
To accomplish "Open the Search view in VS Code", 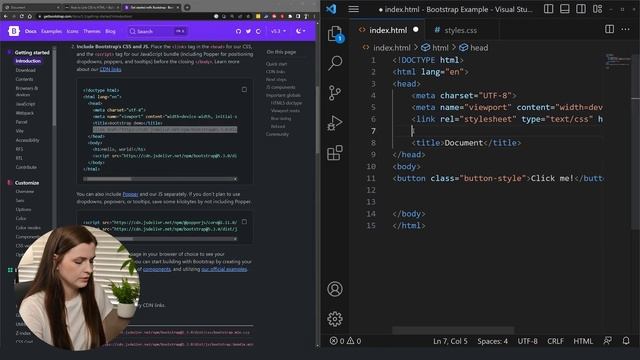I will pos(335,63).
